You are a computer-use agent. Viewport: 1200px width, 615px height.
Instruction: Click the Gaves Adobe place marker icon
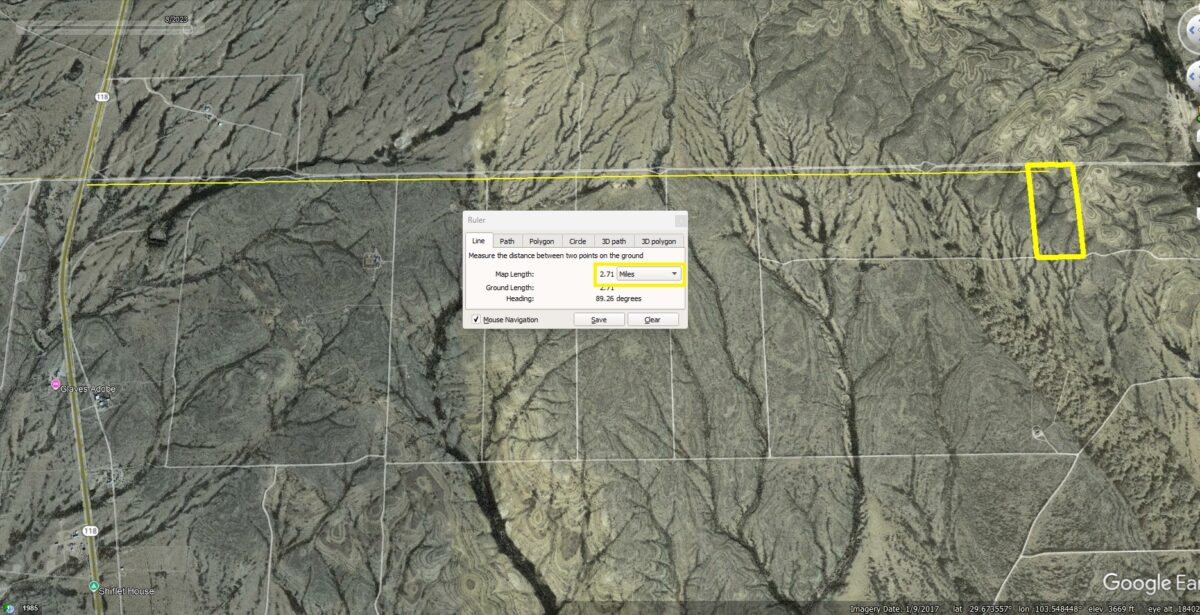coord(55,386)
